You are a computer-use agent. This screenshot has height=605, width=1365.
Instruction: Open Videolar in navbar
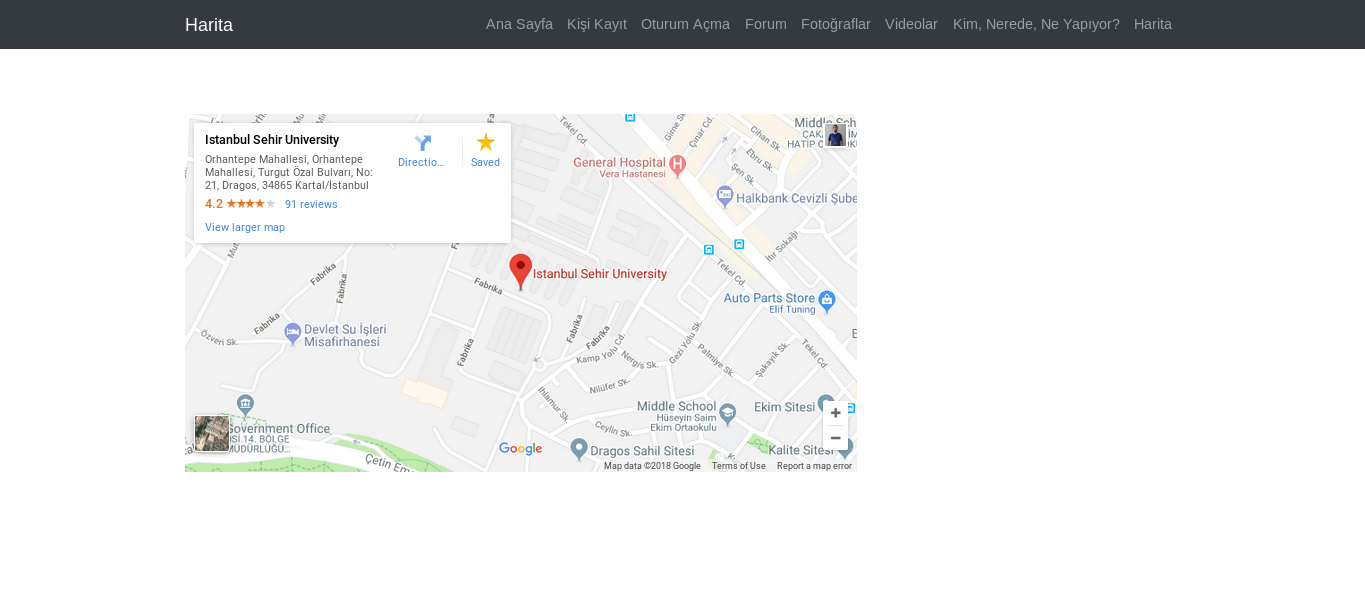click(911, 24)
